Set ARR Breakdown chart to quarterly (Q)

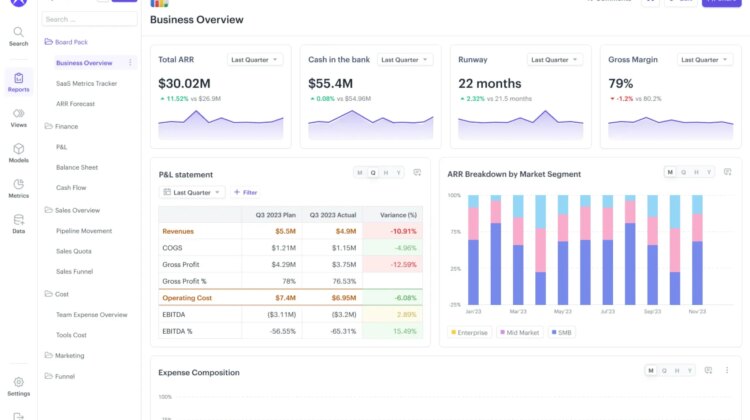(x=684, y=172)
